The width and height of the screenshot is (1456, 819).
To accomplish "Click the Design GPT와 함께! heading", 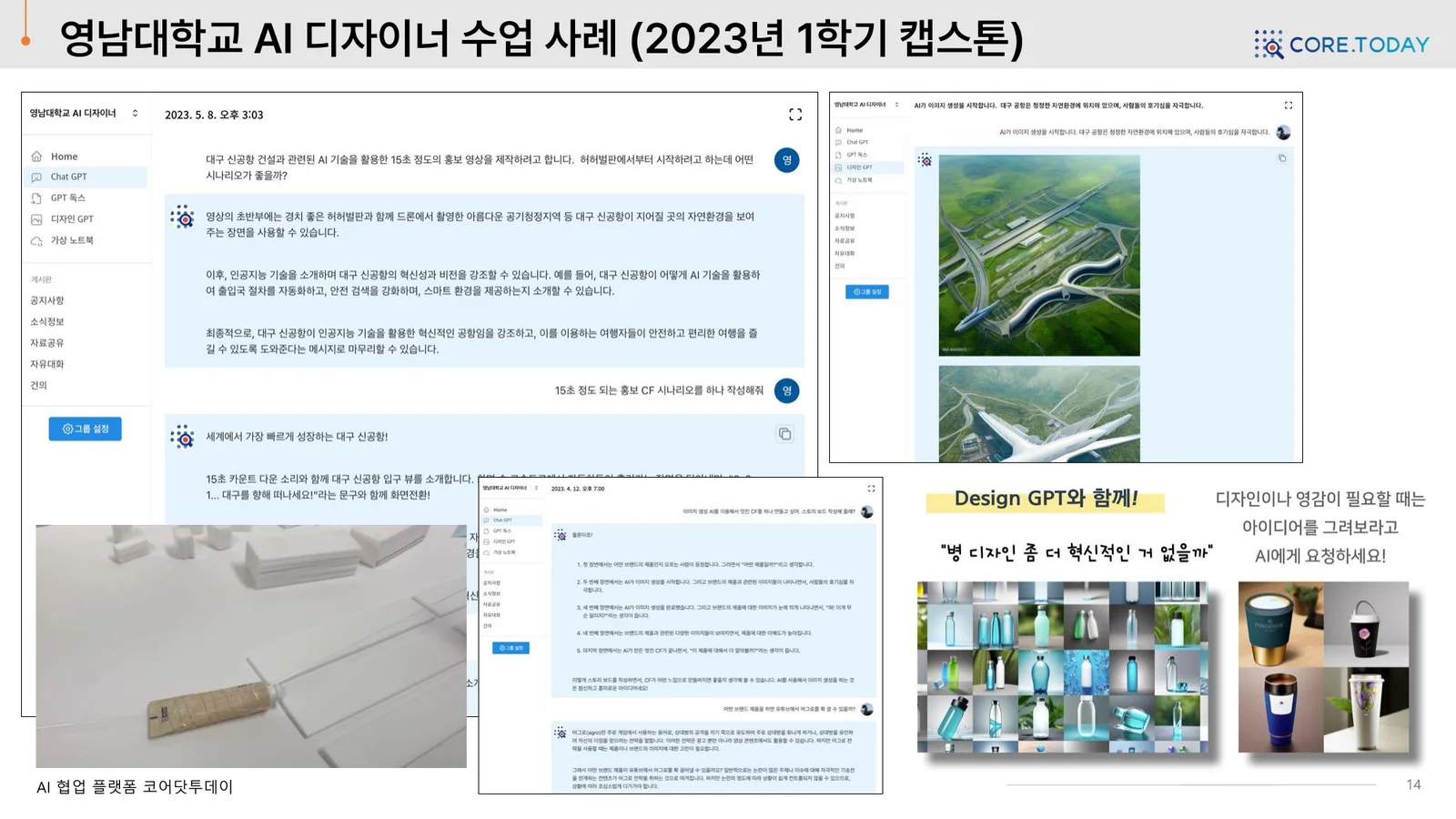I will 1046,499.
